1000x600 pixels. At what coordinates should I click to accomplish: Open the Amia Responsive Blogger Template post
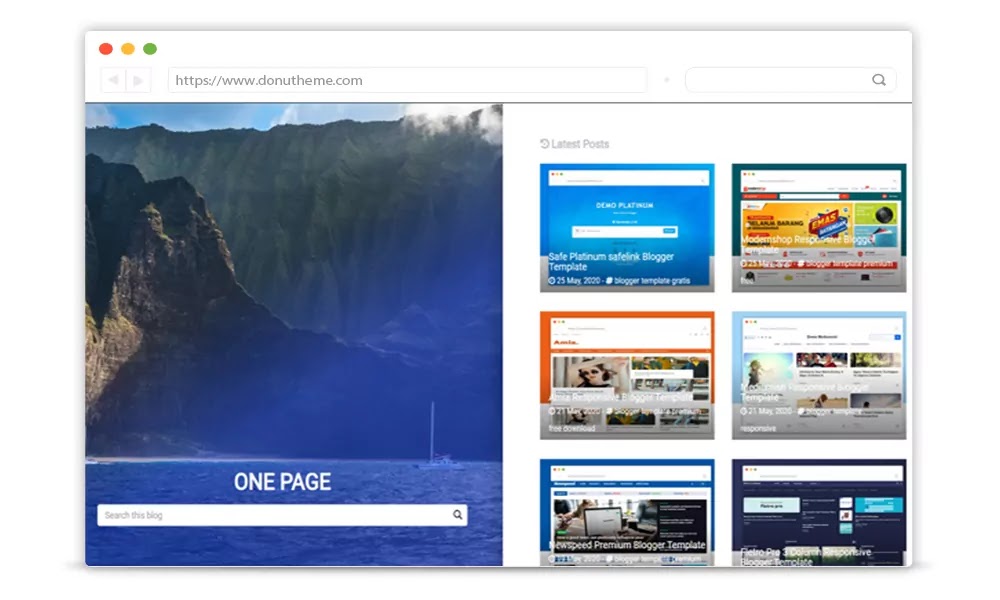click(x=627, y=375)
